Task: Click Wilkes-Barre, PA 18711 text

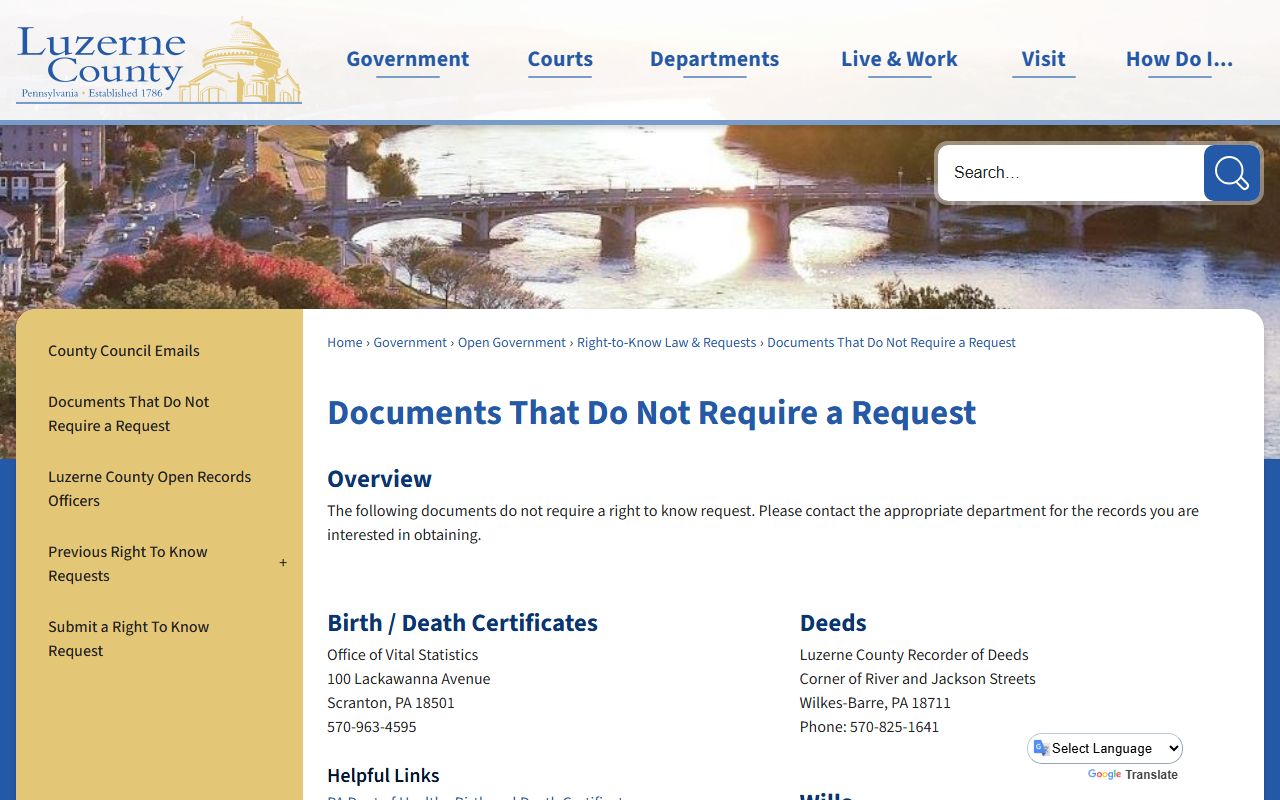Action: (875, 703)
